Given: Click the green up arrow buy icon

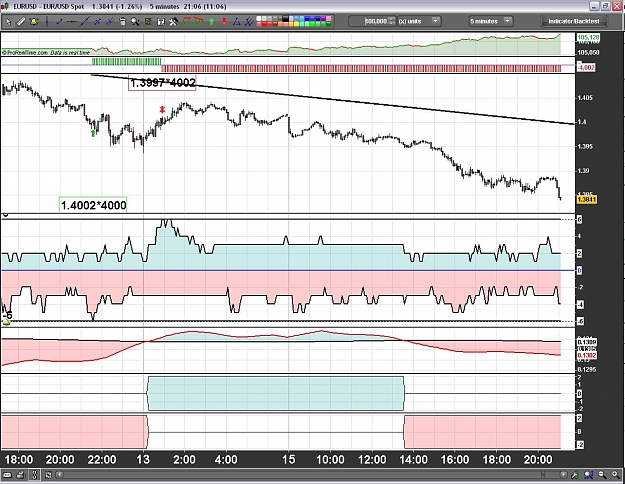Looking at the screenshot, I should click(211, 22).
